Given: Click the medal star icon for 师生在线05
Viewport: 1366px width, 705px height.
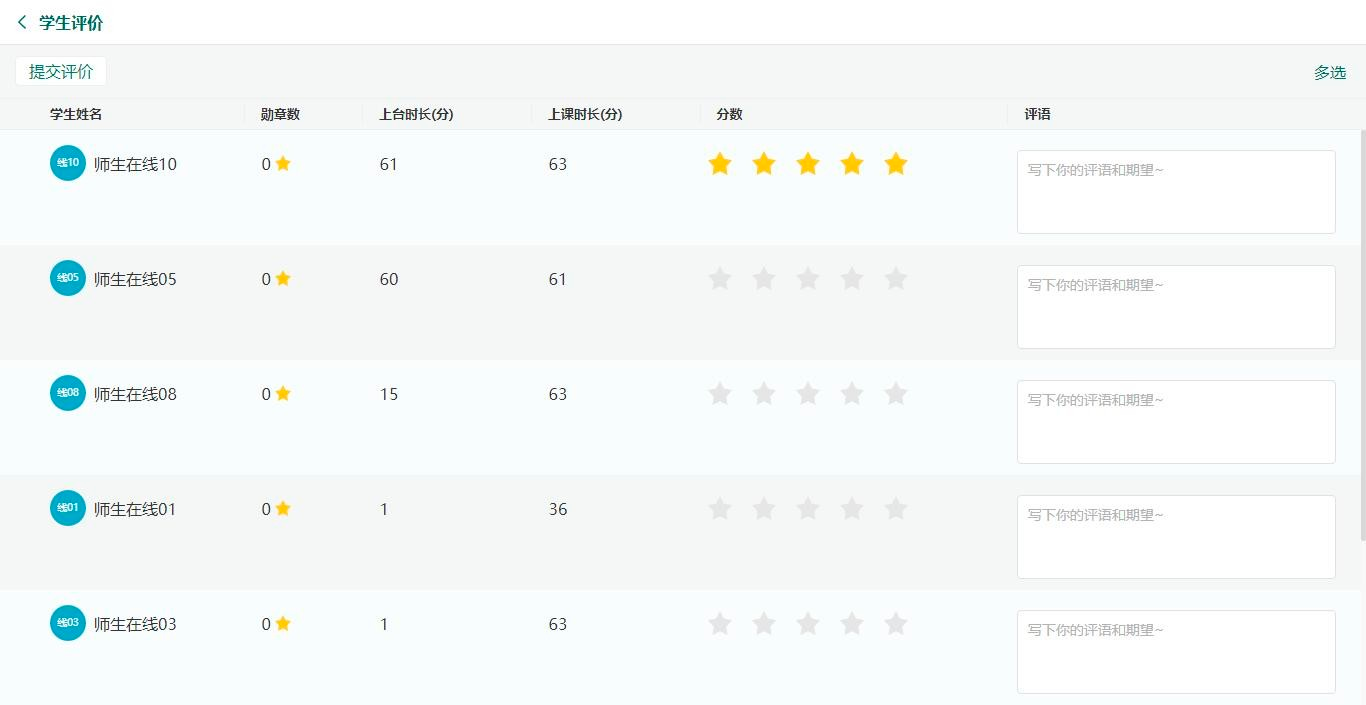Looking at the screenshot, I should point(283,278).
